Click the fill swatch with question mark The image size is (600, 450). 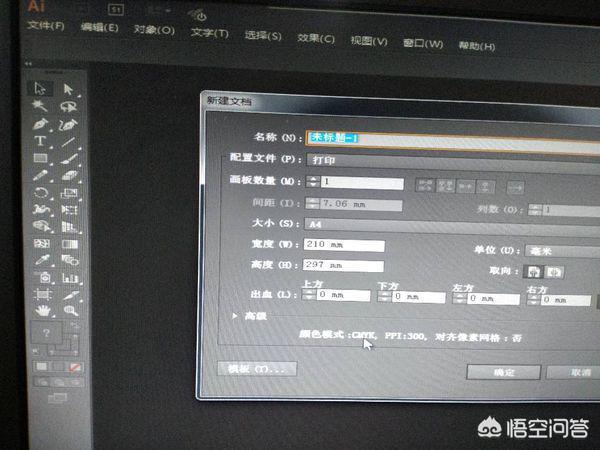click(x=46, y=333)
